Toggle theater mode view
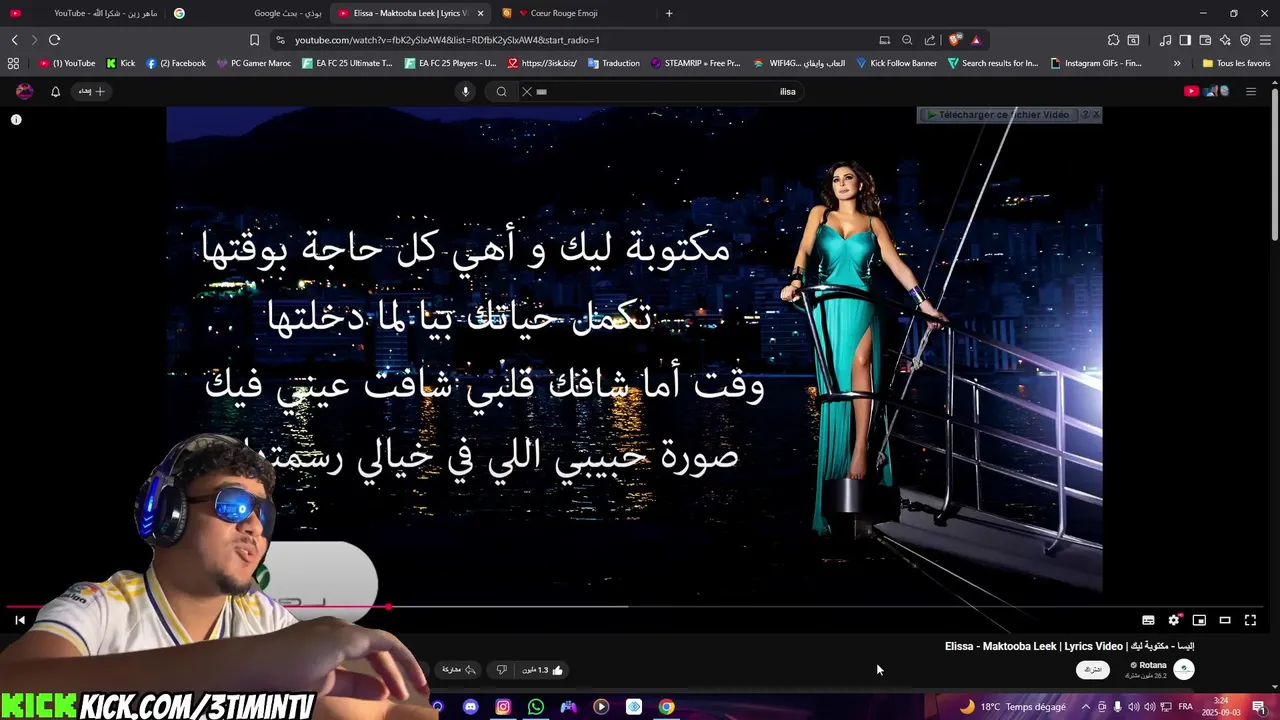Viewport: 1280px width, 720px height. click(1224, 620)
